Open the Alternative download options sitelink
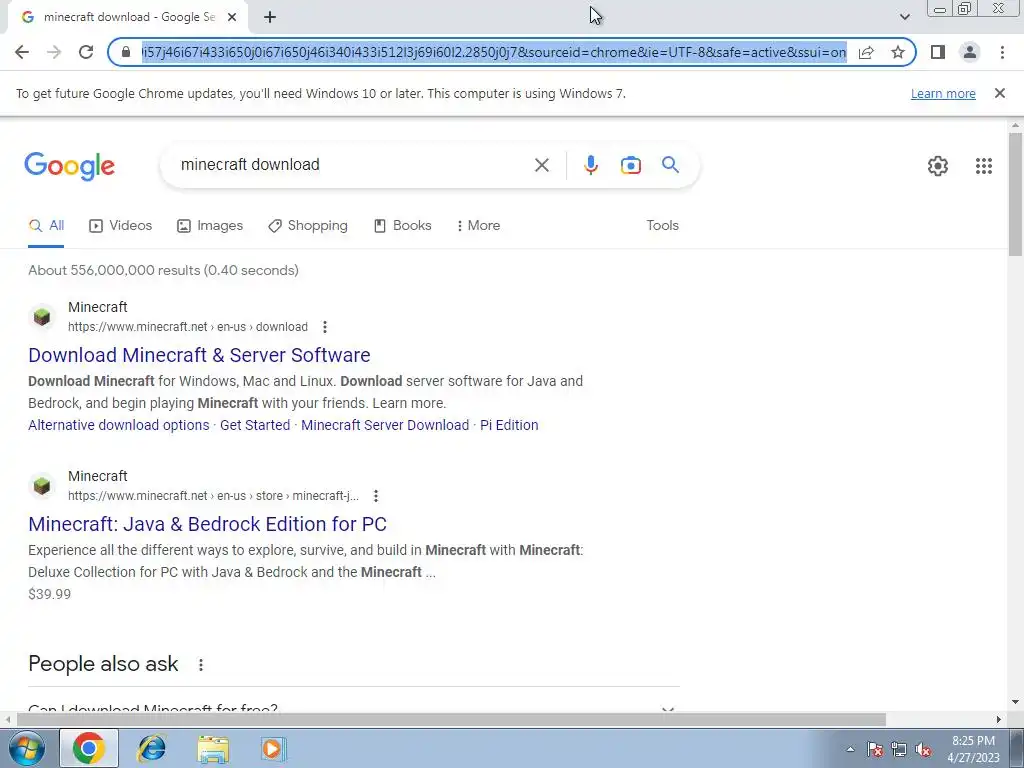The image size is (1024, 768). (119, 425)
